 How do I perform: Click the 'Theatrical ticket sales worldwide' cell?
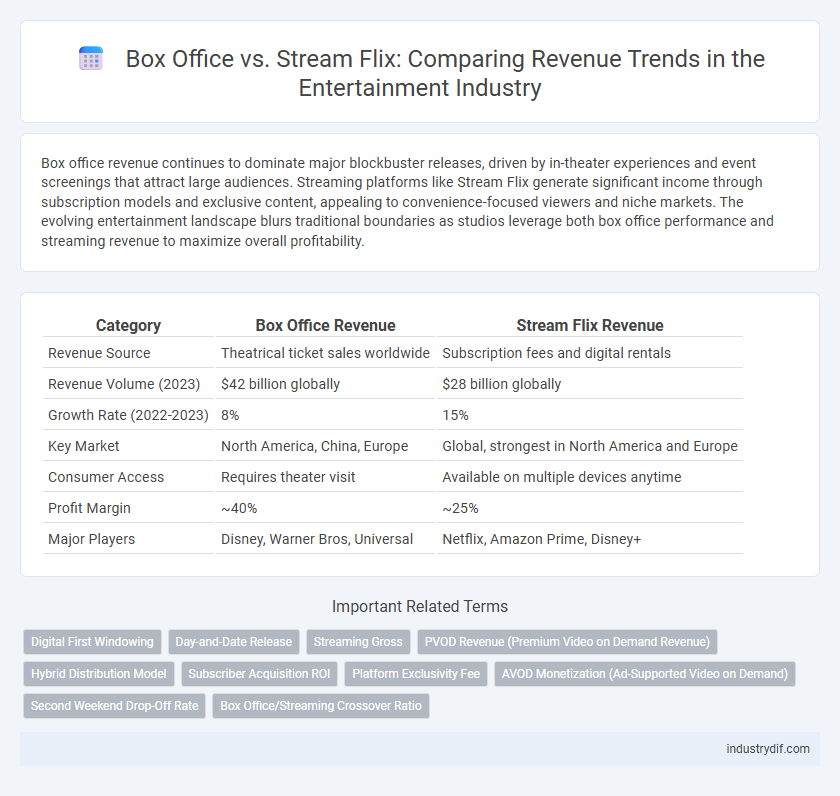tap(325, 353)
